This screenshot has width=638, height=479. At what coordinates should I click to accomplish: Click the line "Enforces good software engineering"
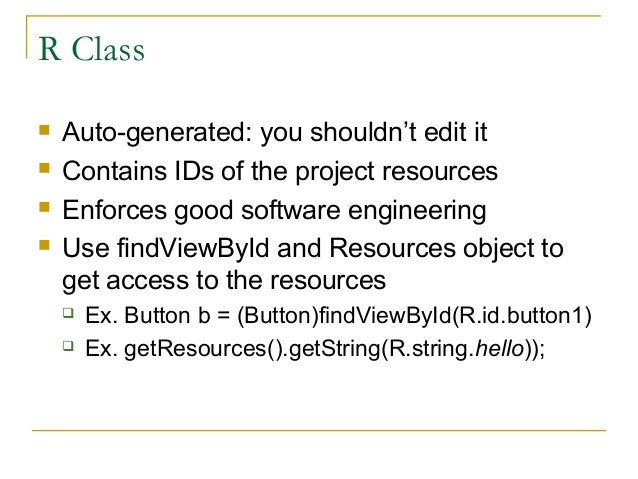click(274, 210)
